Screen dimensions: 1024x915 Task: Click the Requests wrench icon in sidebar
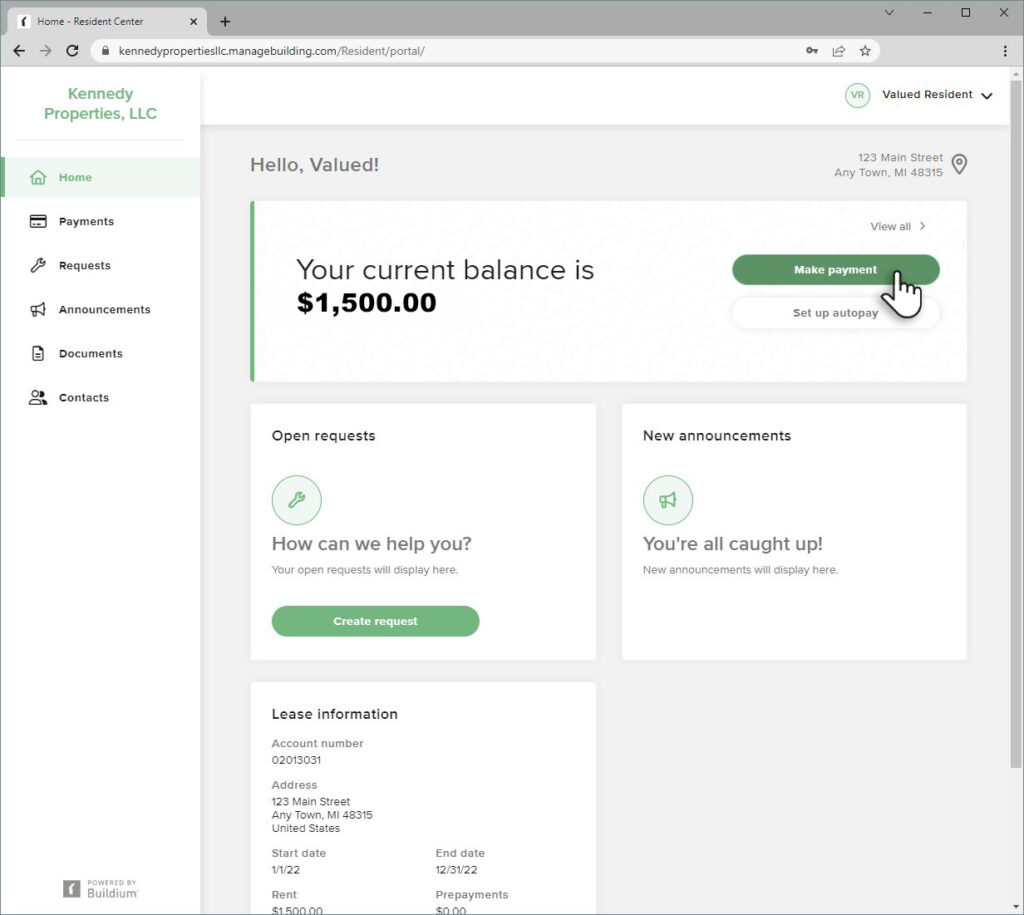(38, 266)
